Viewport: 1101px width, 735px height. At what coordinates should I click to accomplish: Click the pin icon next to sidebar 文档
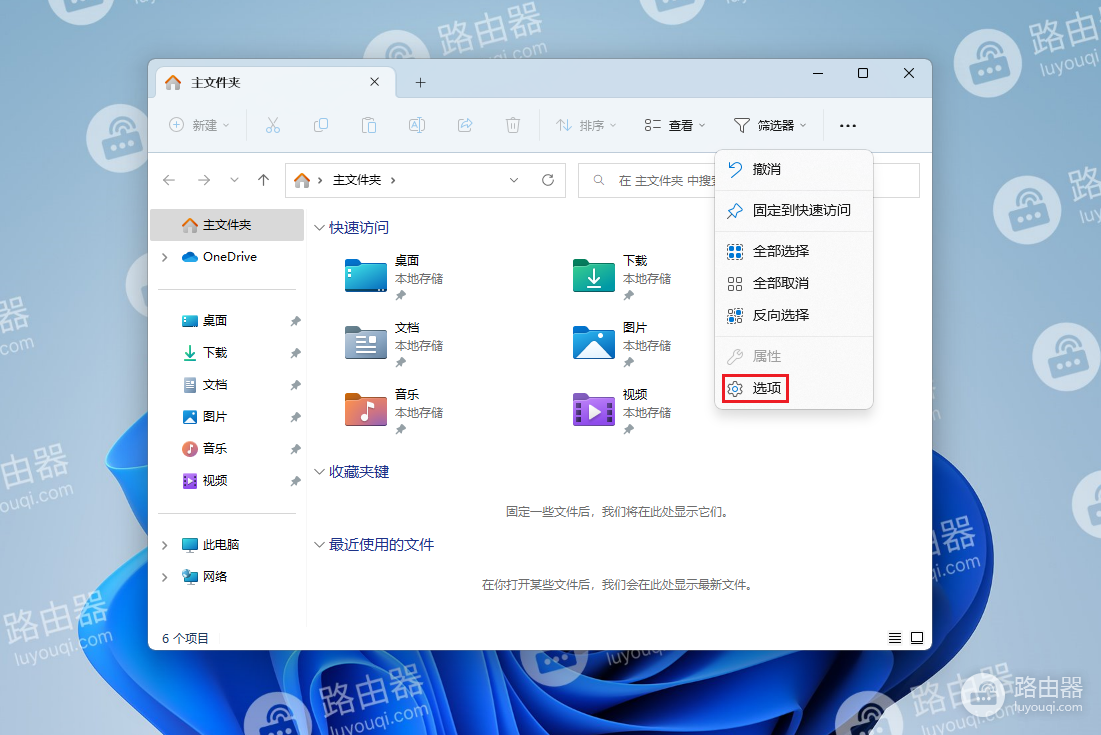(x=296, y=385)
